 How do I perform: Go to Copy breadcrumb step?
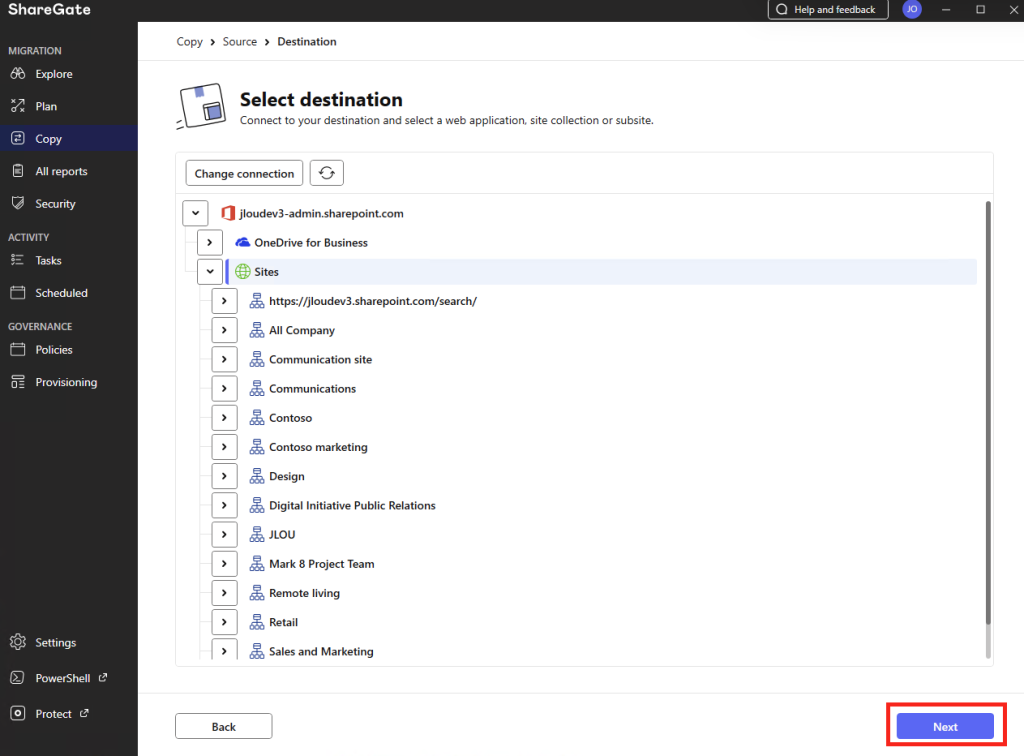[189, 41]
